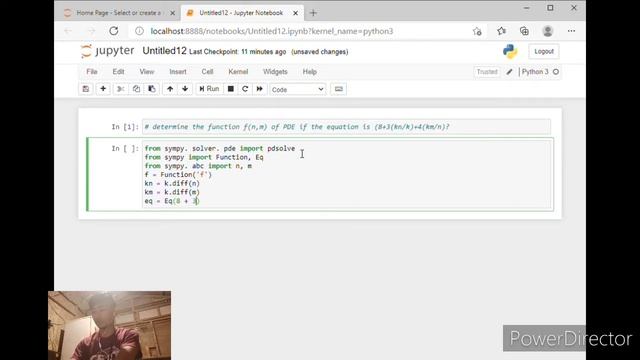Maximize the browser window
The height and width of the screenshot is (360, 640).
point(550,8)
